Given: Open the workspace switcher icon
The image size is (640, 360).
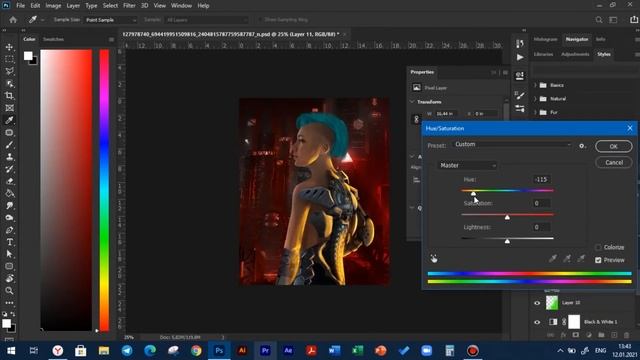Looking at the screenshot, I should click(613, 20).
